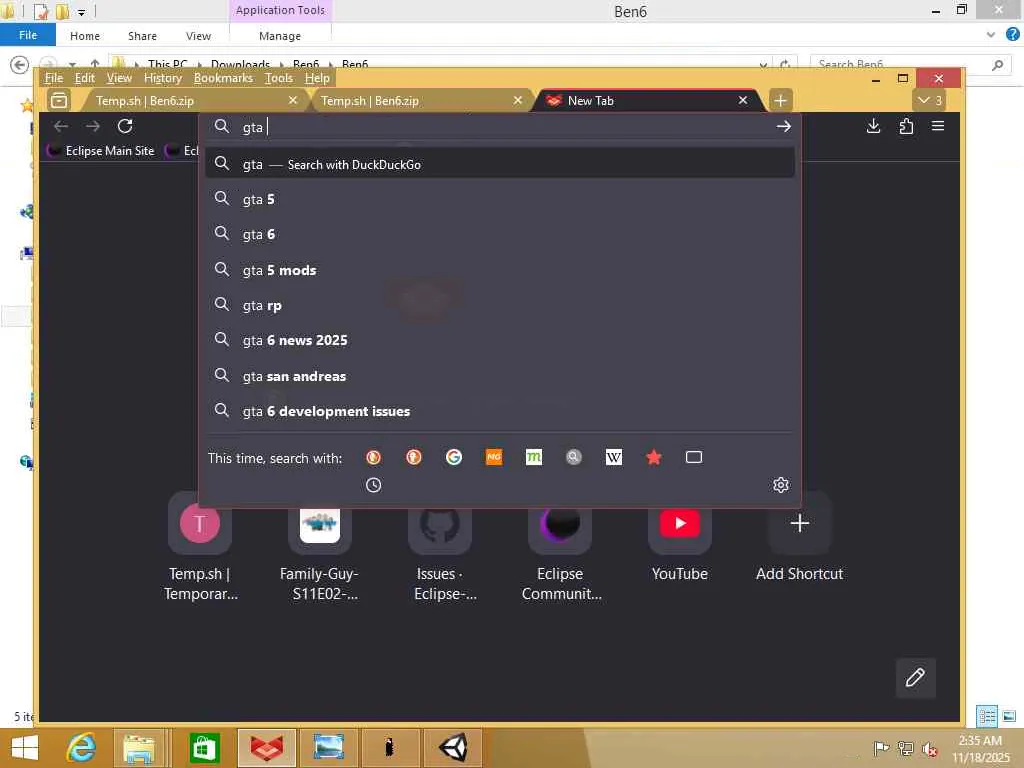
Task: Search bookmarks using the red star icon
Action: tap(654, 457)
